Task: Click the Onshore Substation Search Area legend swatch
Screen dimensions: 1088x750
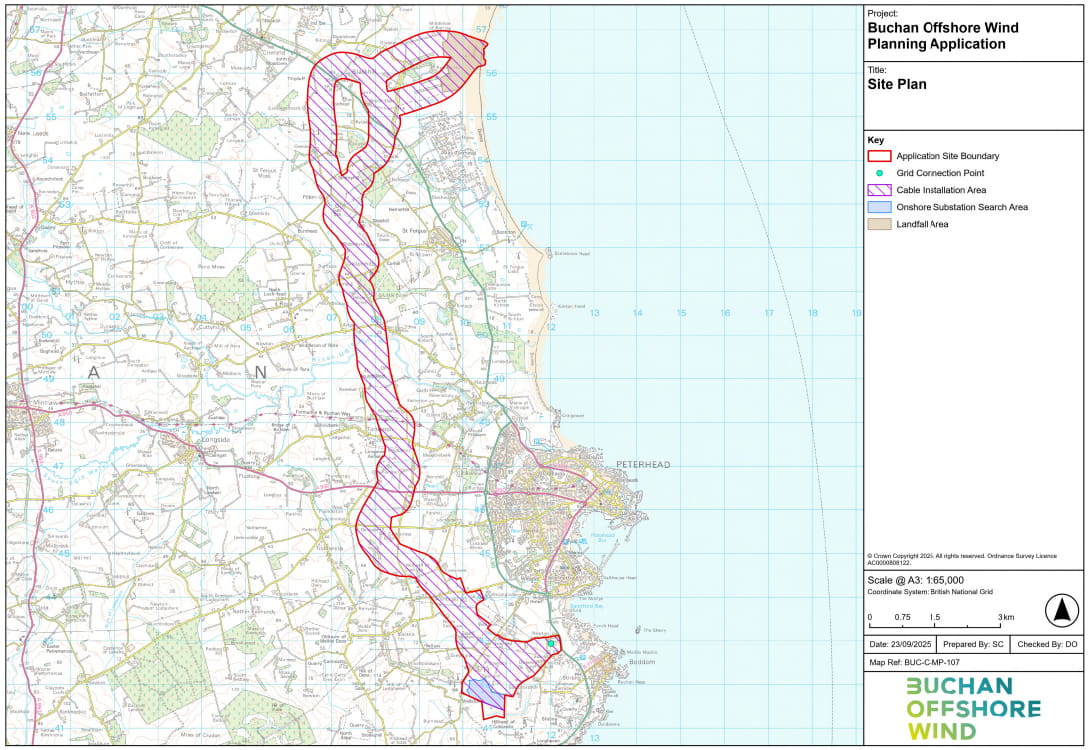Action: [879, 207]
